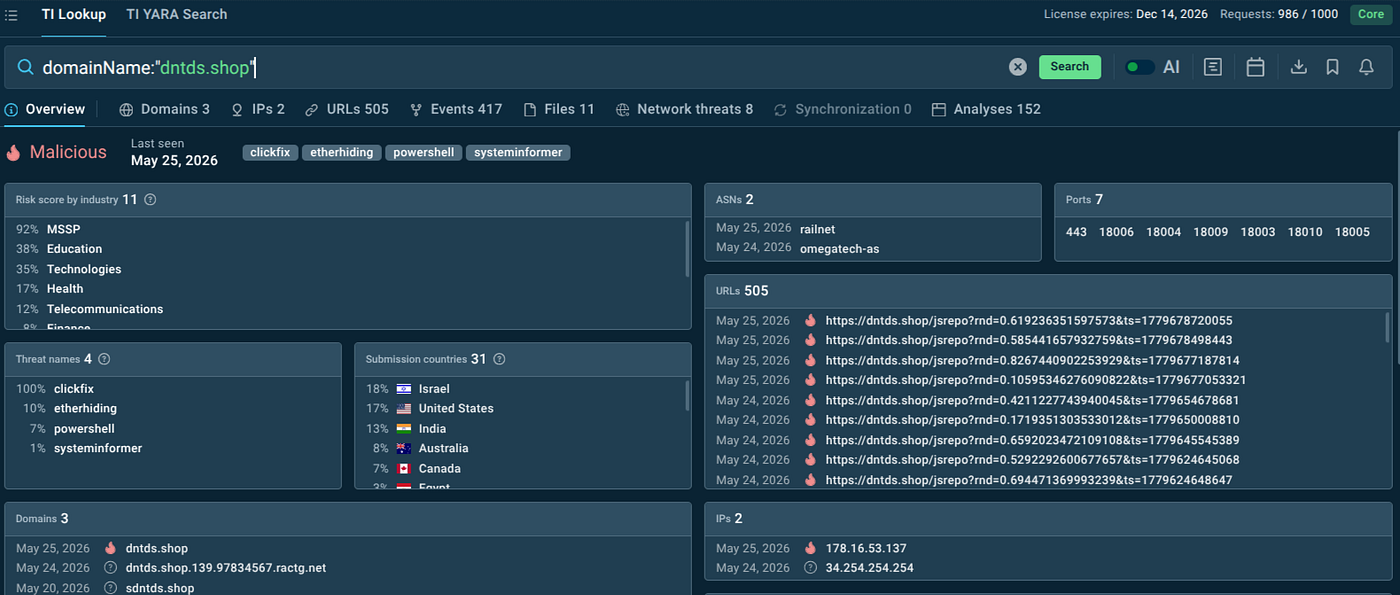Image resolution: width=1400 pixels, height=595 pixels.
Task: Open URL ending ts=1779624648647
Action: point(1029,480)
